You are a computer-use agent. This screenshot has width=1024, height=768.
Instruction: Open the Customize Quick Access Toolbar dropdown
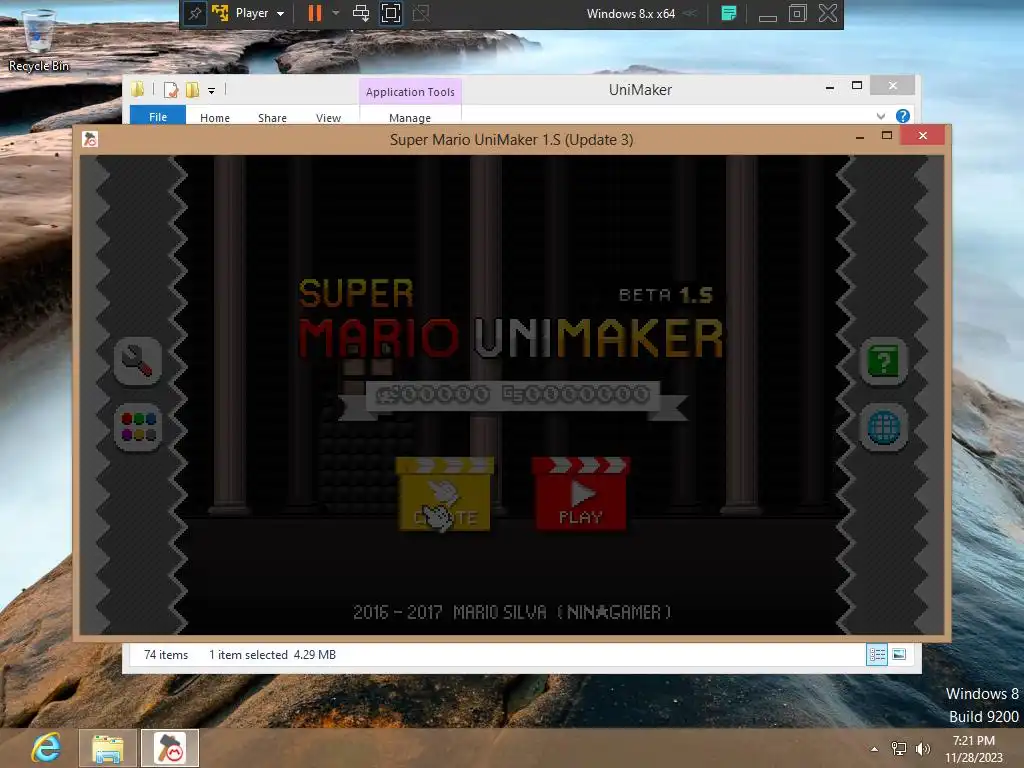212,91
